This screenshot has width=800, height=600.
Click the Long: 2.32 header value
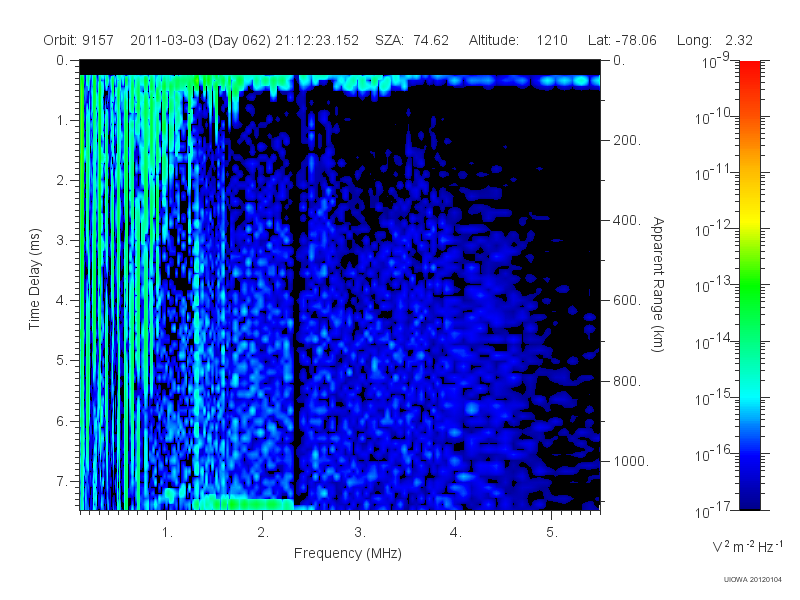click(x=715, y=41)
